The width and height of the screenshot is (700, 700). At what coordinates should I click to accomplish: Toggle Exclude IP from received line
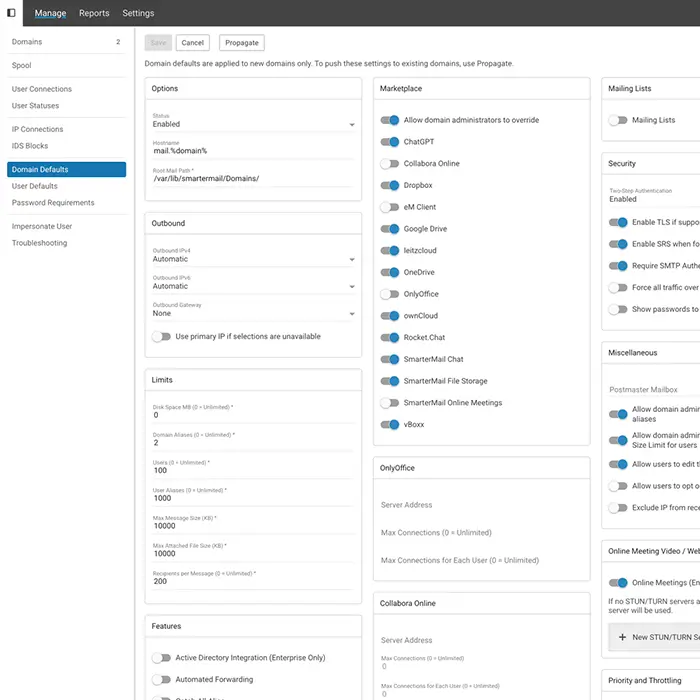tap(618, 508)
